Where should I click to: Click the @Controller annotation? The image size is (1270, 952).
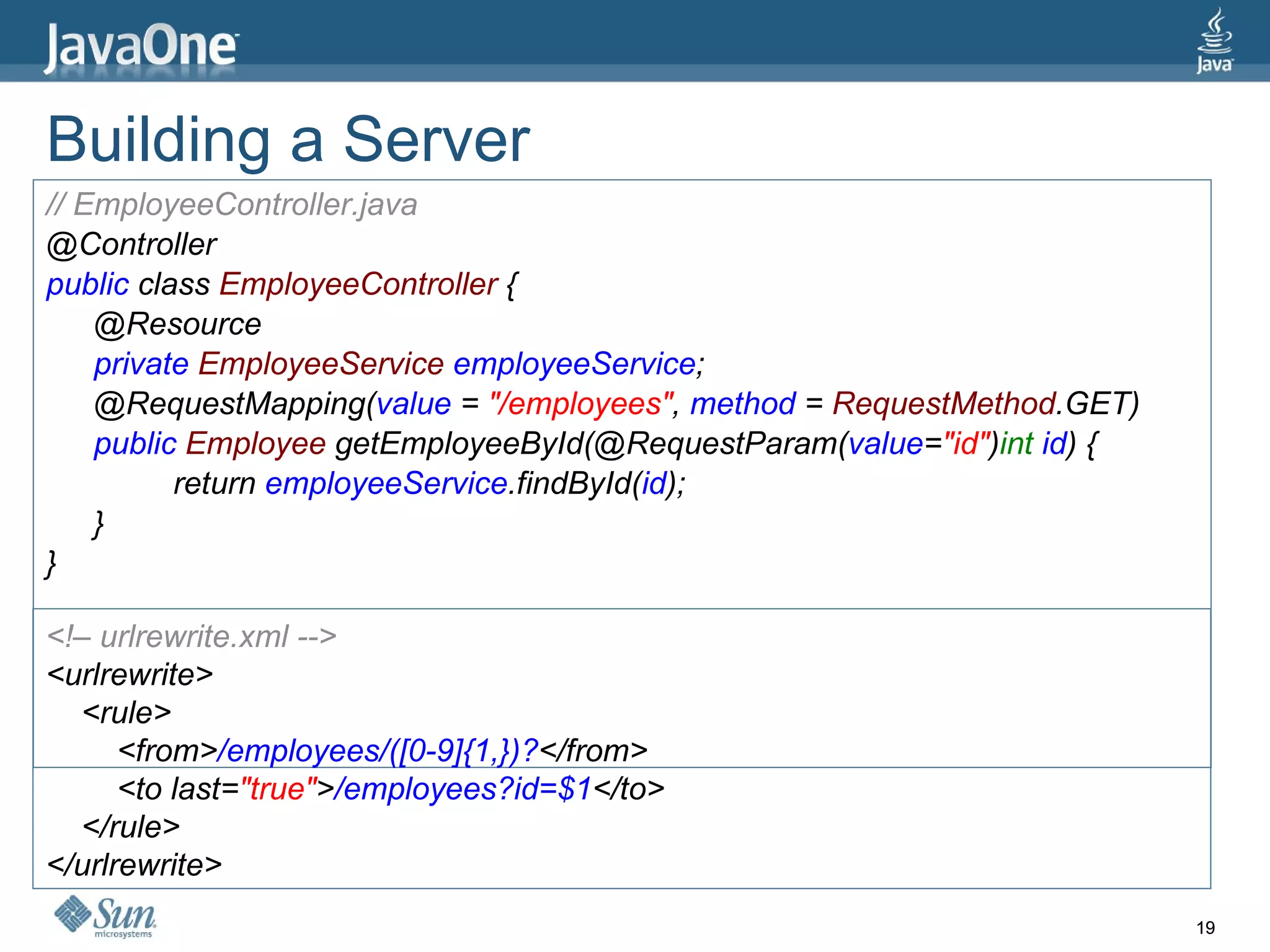point(131,244)
